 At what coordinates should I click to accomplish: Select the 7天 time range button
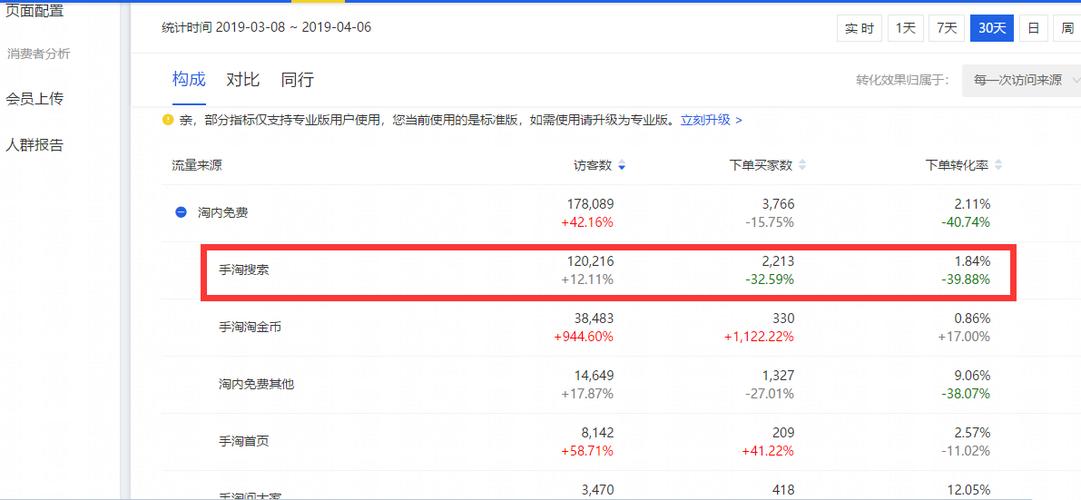tap(946, 28)
